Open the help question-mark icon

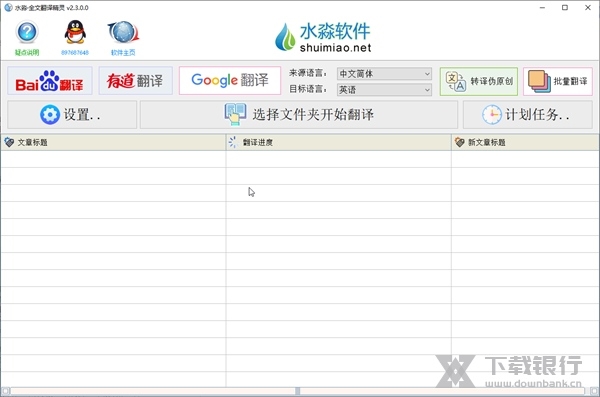[27, 32]
